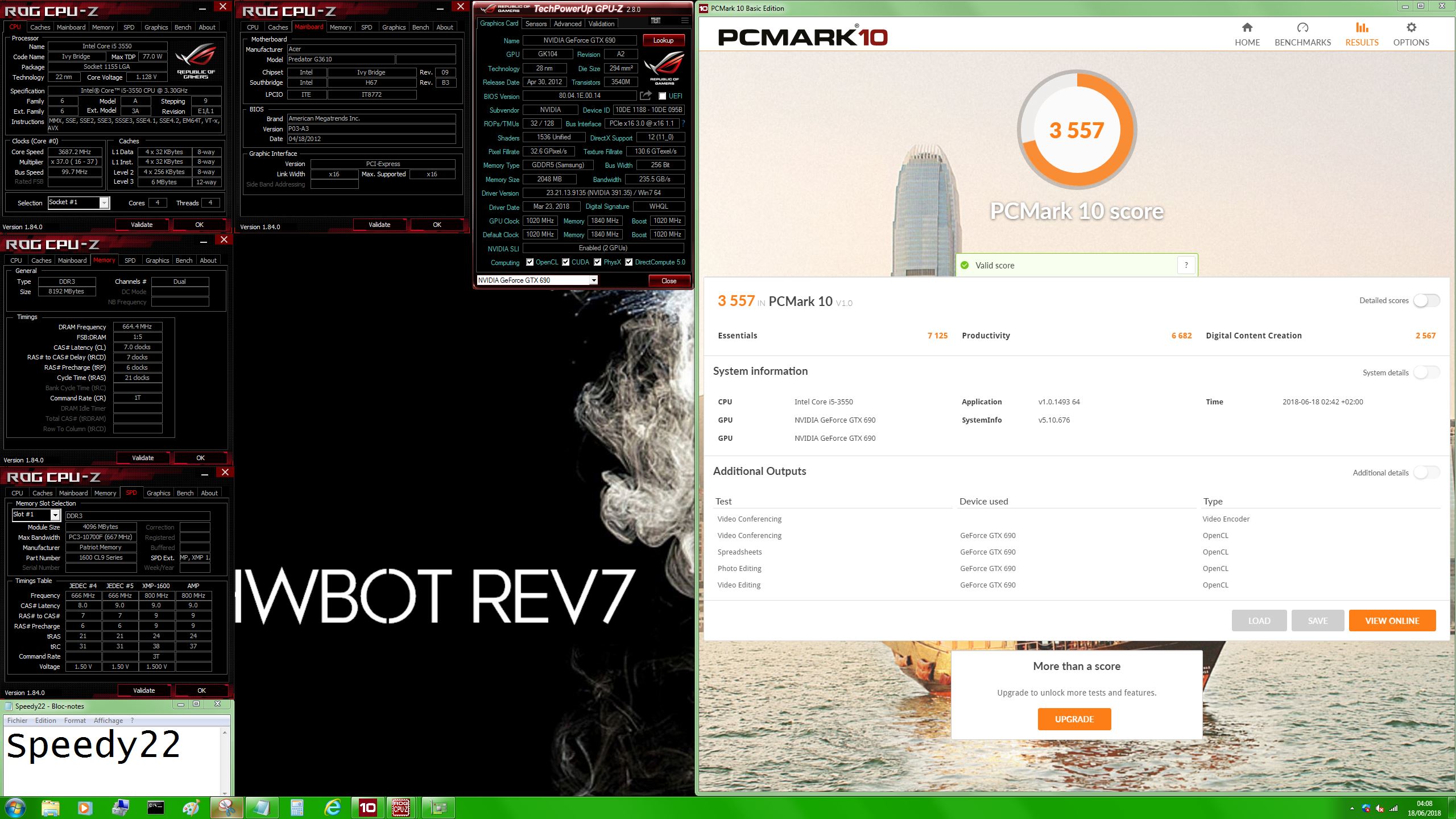
Task: Open the NVIDIA GeForce GTX 690 GPU dropdown
Action: 537,280
